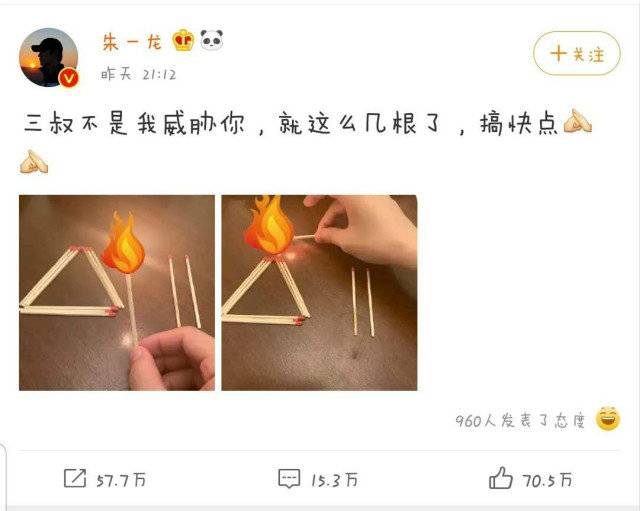This screenshot has width=640, height=511.
Task: View the 960人发表了态度 reactions text
Action: click(x=520, y=420)
